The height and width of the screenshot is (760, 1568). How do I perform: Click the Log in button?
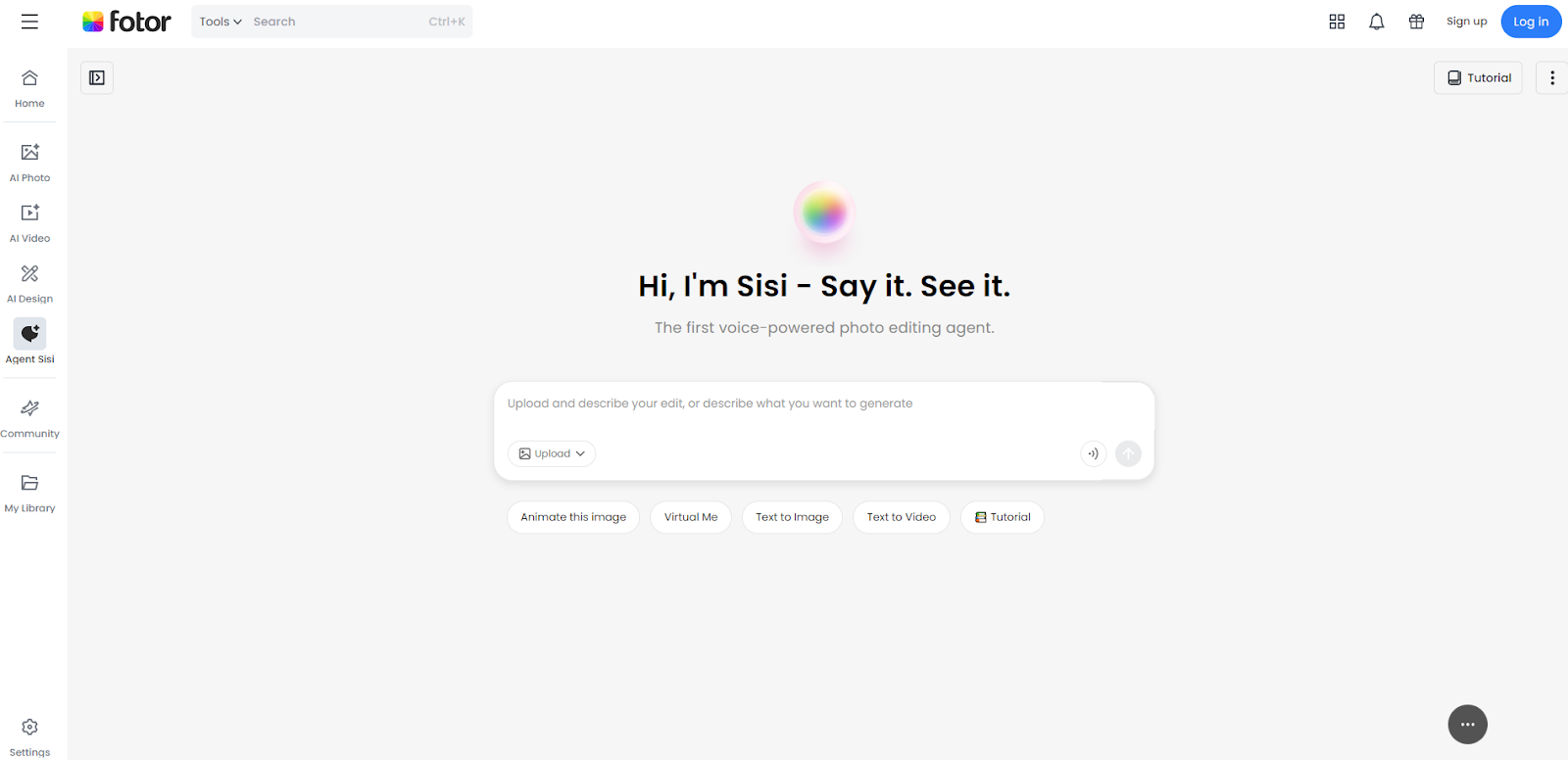1531,22
